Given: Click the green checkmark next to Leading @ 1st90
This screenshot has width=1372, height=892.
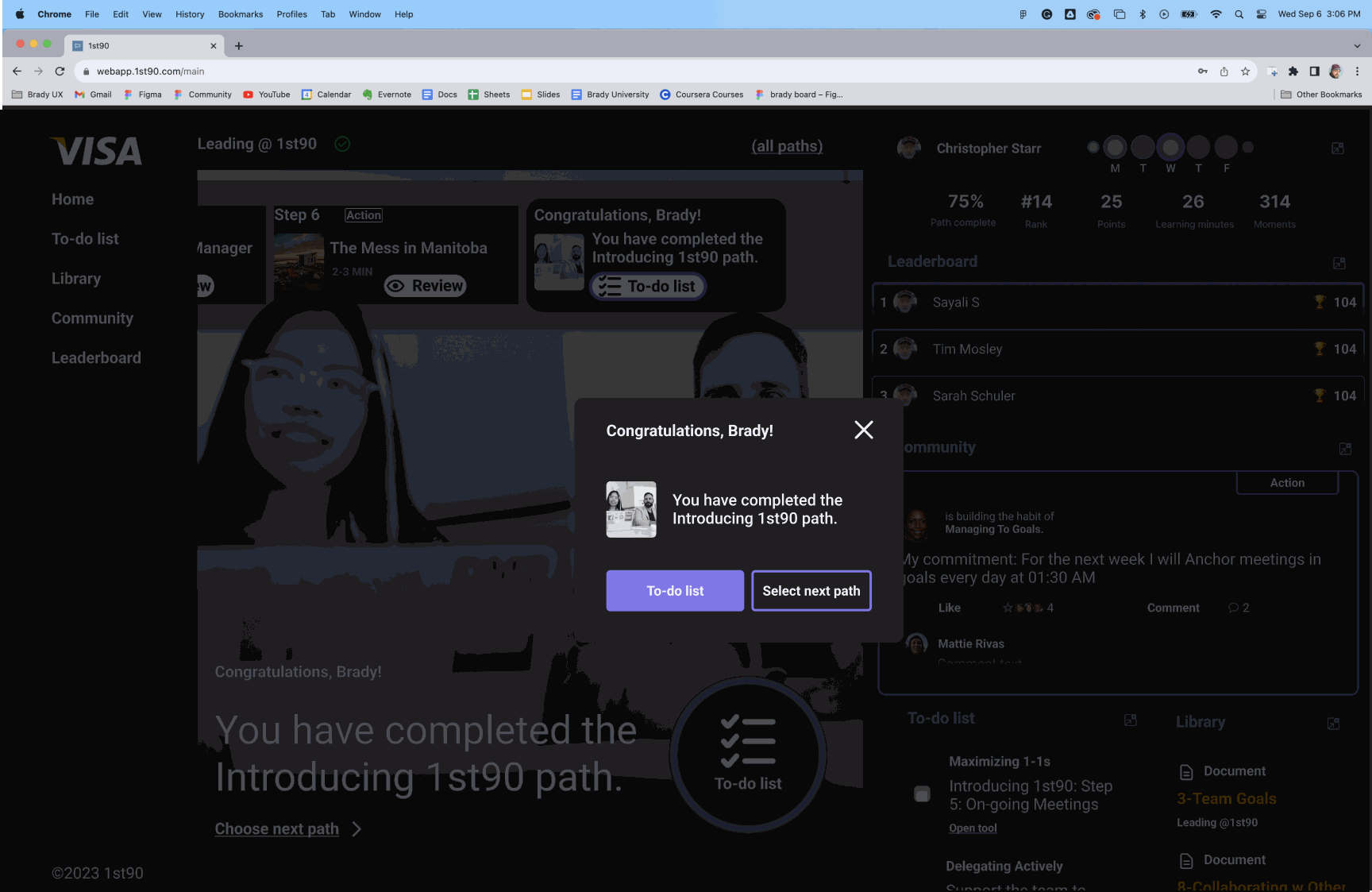Looking at the screenshot, I should click(342, 144).
